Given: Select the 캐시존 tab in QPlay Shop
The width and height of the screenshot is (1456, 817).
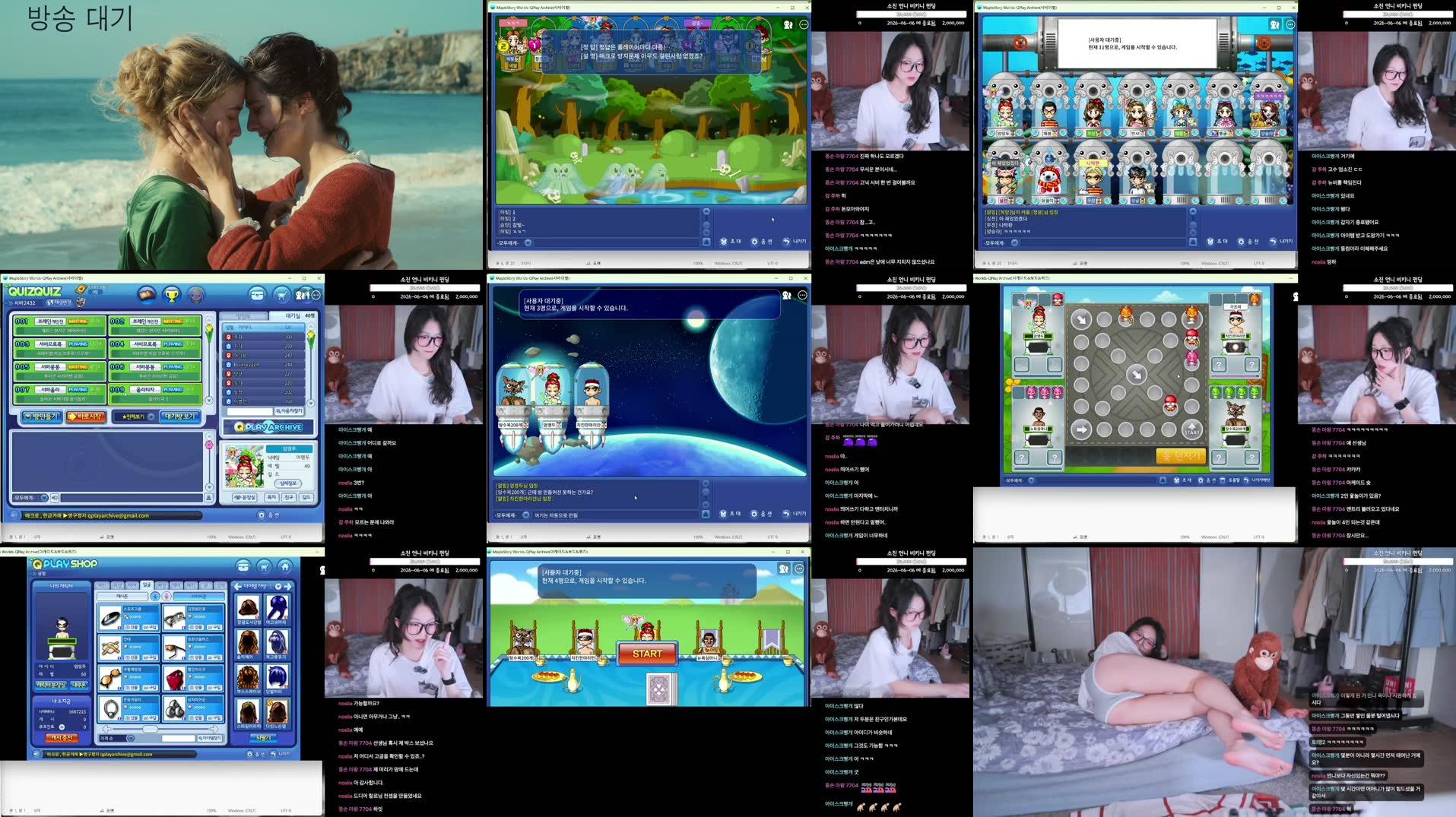Looking at the screenshot, I should [x=122, y=597].
